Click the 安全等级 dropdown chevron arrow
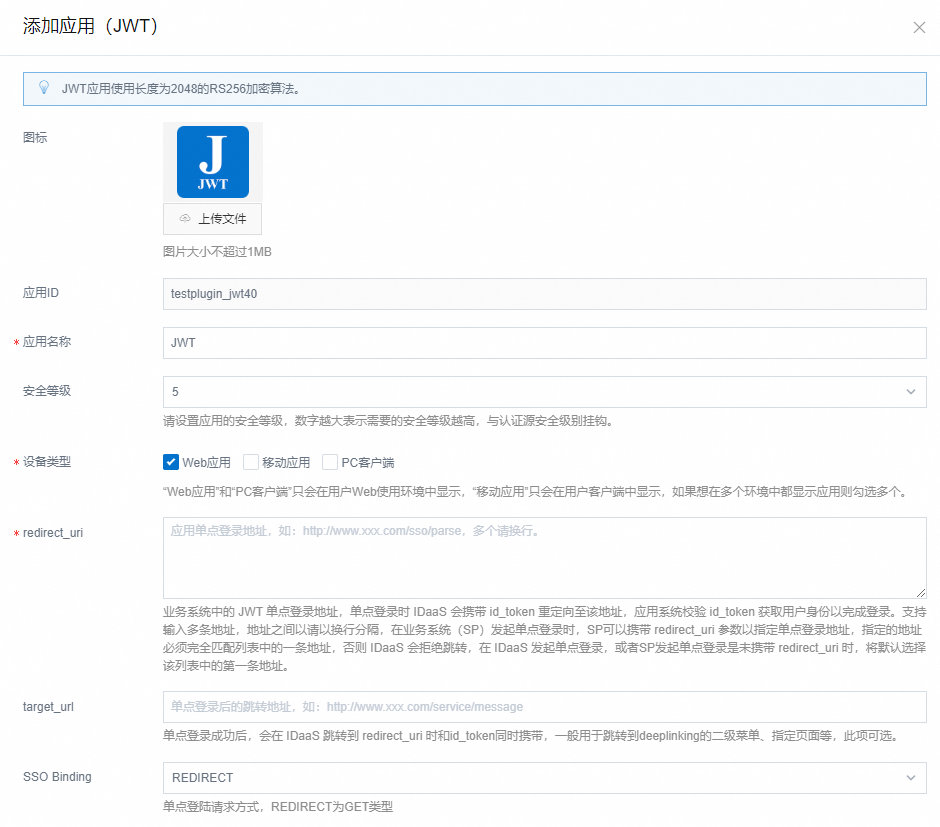Image resolution: width=940 pixels, height=827 pixels. [x=910, y=392]
